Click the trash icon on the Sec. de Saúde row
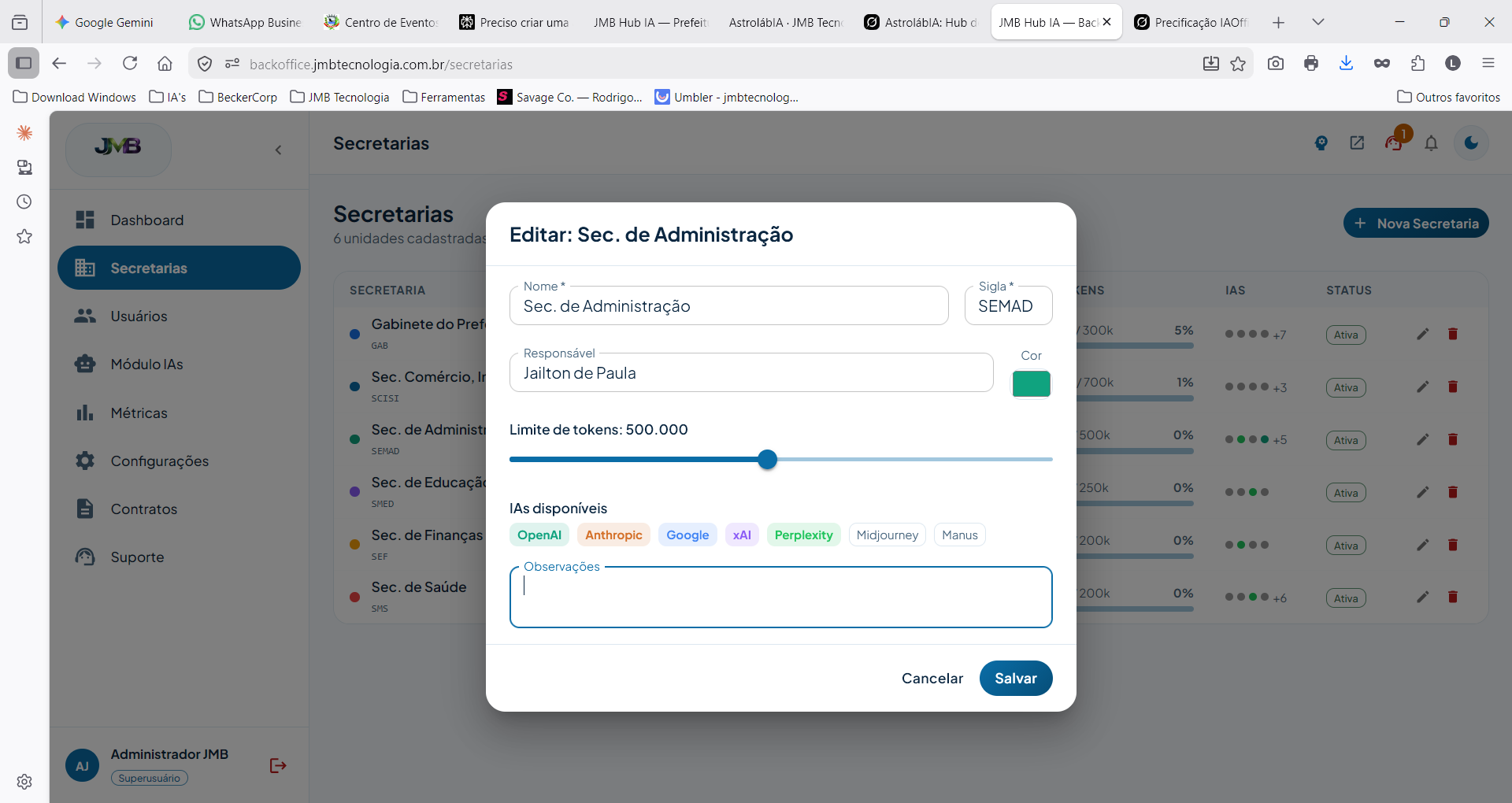1512x803 pixels. point(1453,598)
